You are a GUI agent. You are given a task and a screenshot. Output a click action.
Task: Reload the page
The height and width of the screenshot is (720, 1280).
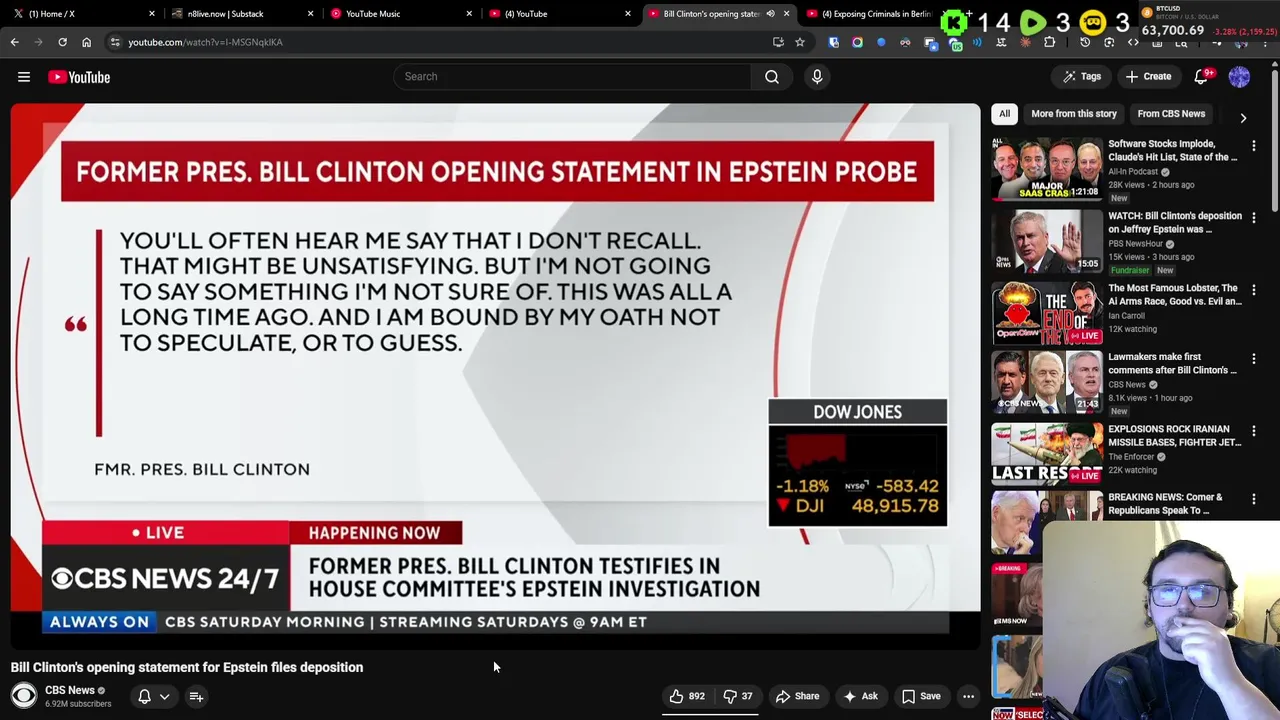tap(62, 42)
